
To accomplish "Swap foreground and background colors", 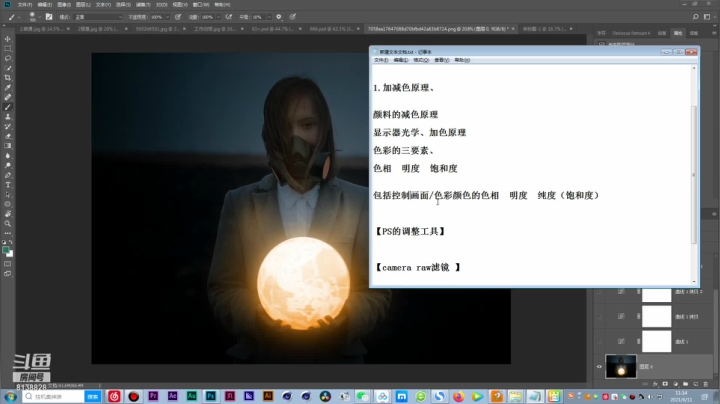I will (x=11, y=242).
